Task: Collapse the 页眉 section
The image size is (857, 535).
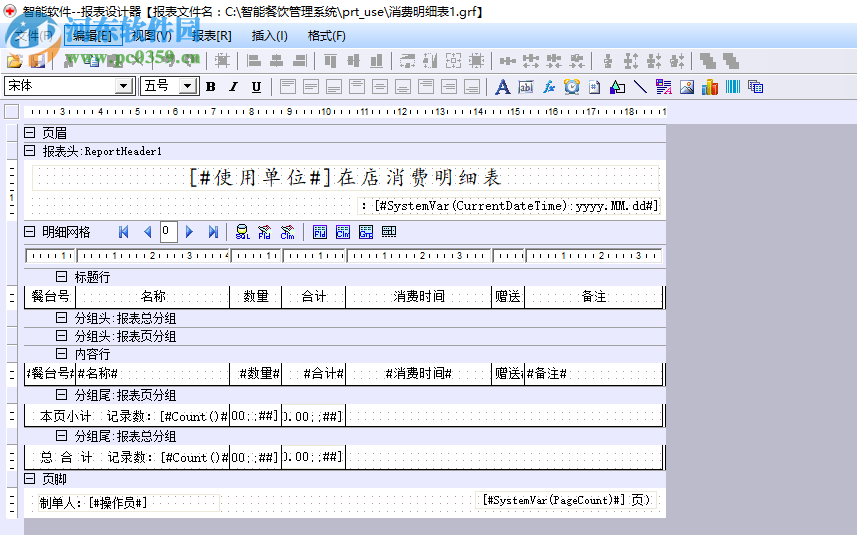Action: click(x=30, y=133)
